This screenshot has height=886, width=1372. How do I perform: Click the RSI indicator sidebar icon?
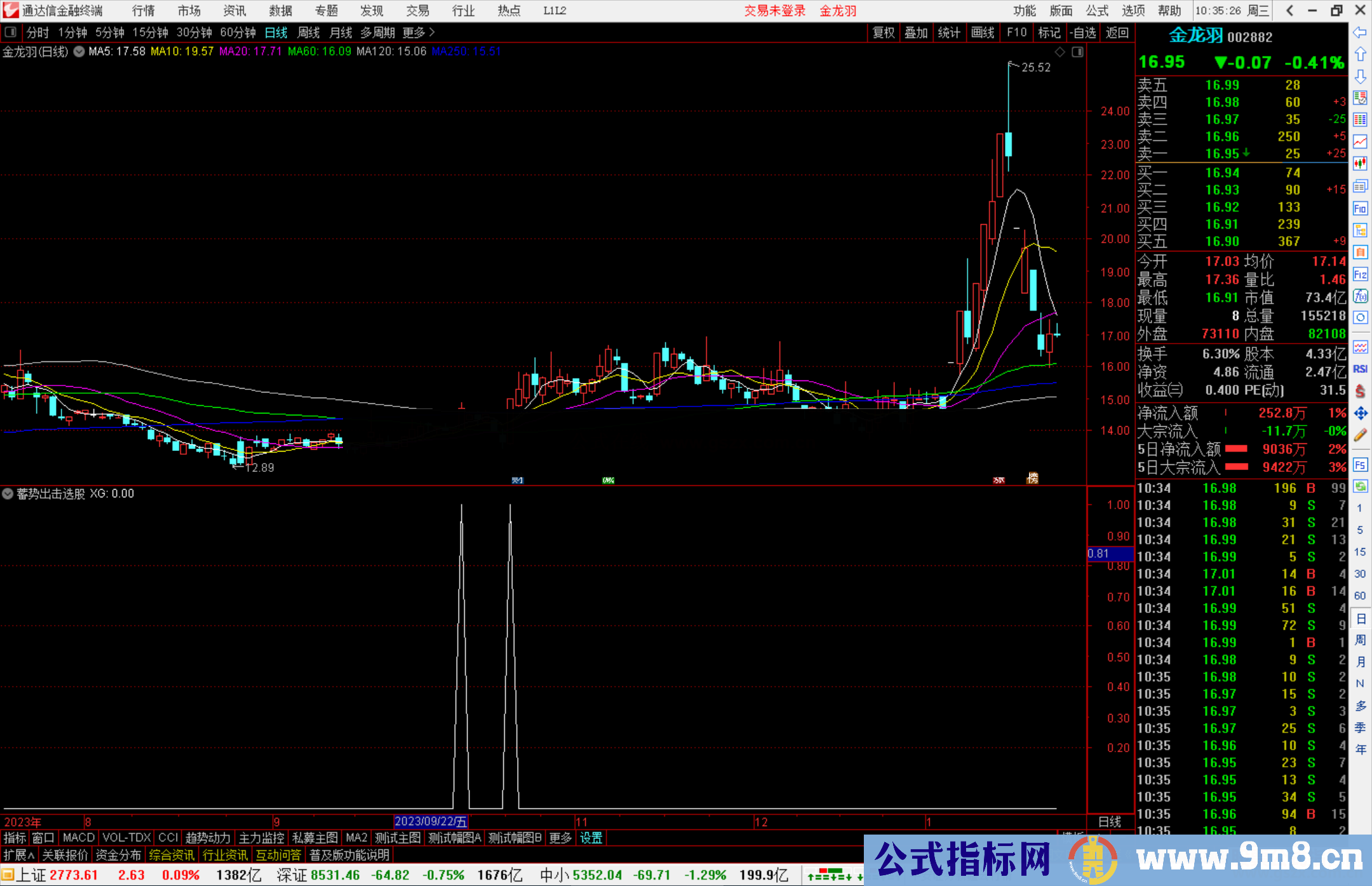click(1360, 369)
